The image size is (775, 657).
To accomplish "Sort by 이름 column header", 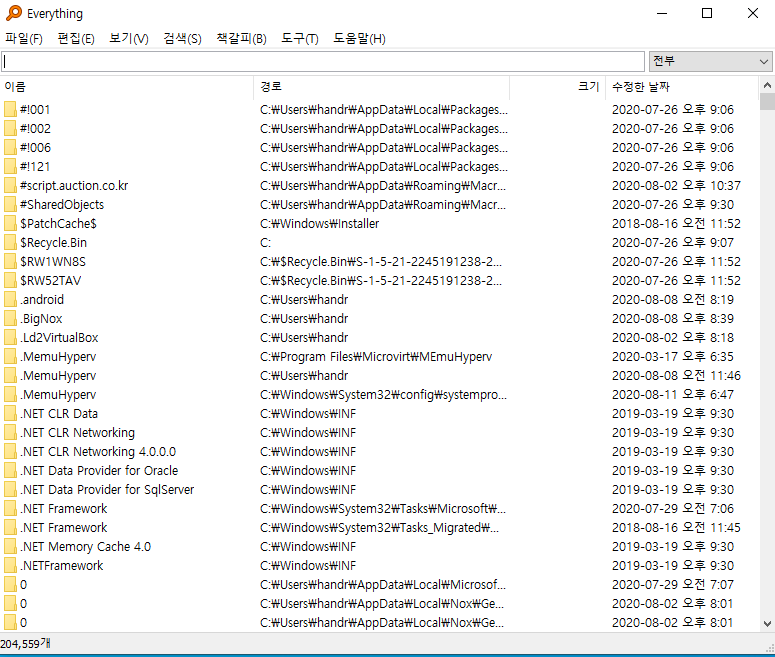I will coord(127,87).
